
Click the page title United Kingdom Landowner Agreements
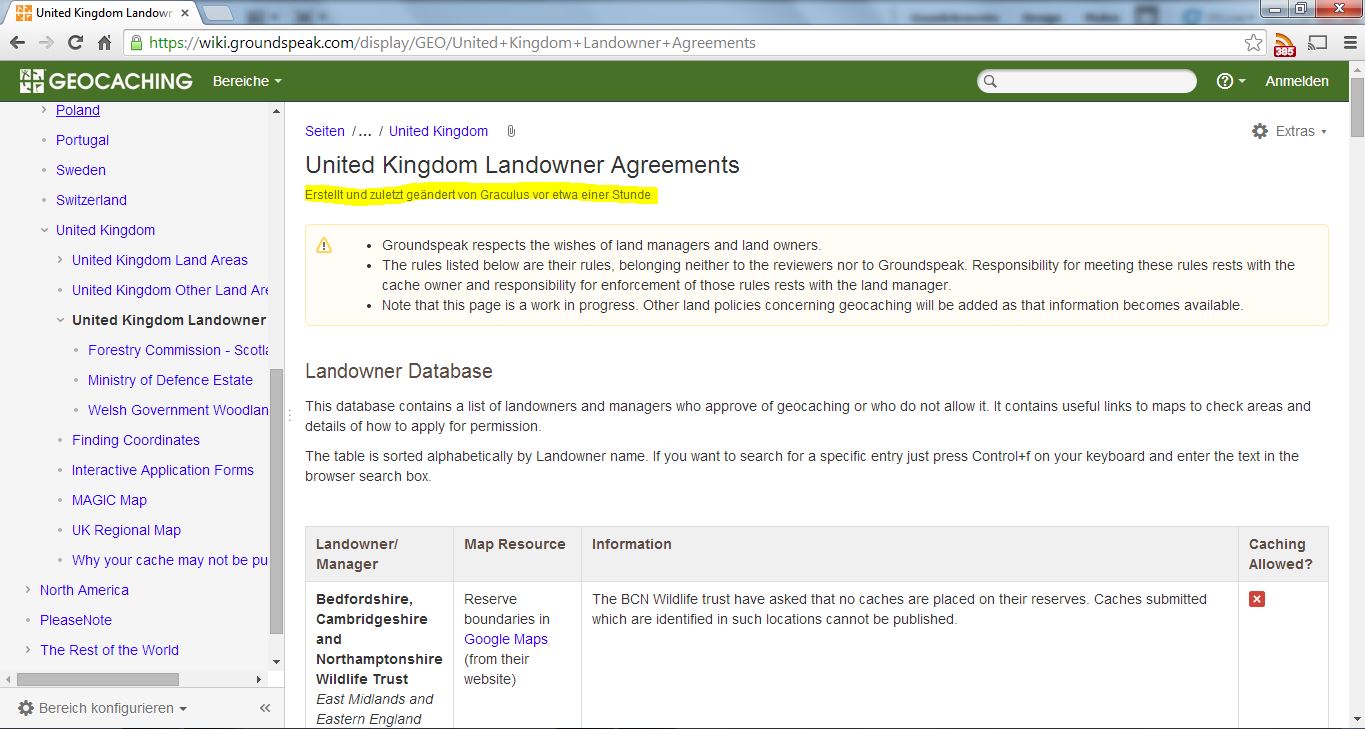pos(522,165)
